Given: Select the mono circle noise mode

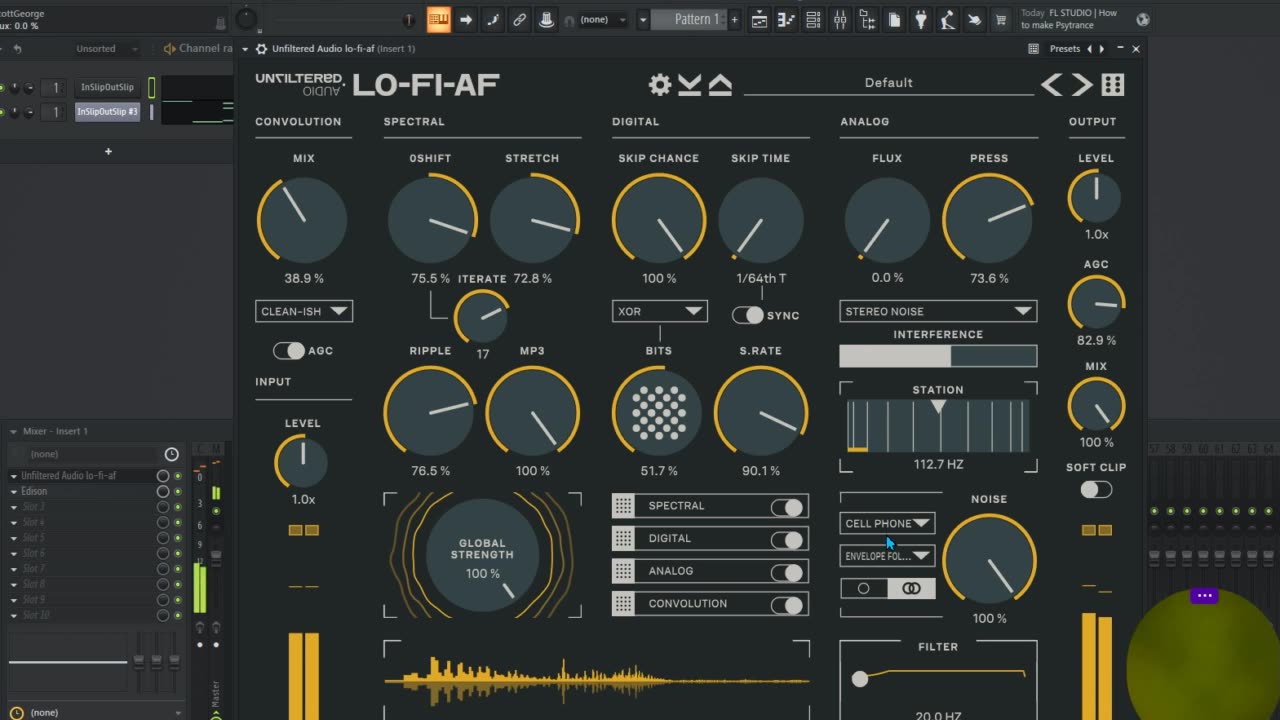Looking at the screenshot, I should pos(863,589).
